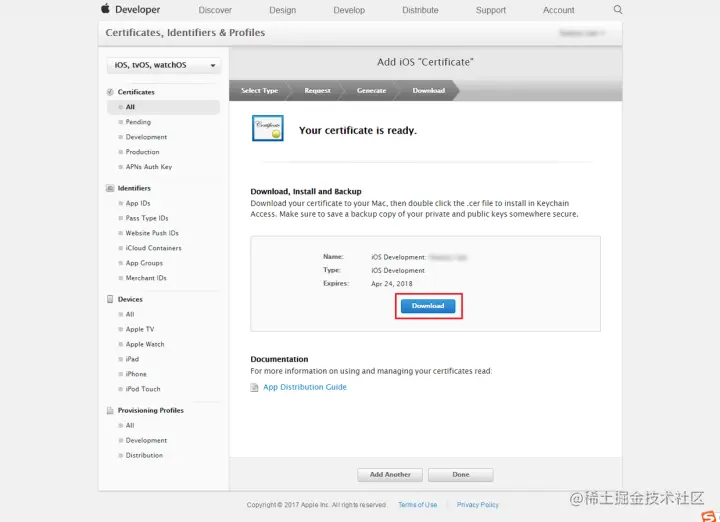The width and height of the screenshot is (720, 522).
Task: Open the Terms of Use link
Action: pyautogui.click(x=417, y=505)
